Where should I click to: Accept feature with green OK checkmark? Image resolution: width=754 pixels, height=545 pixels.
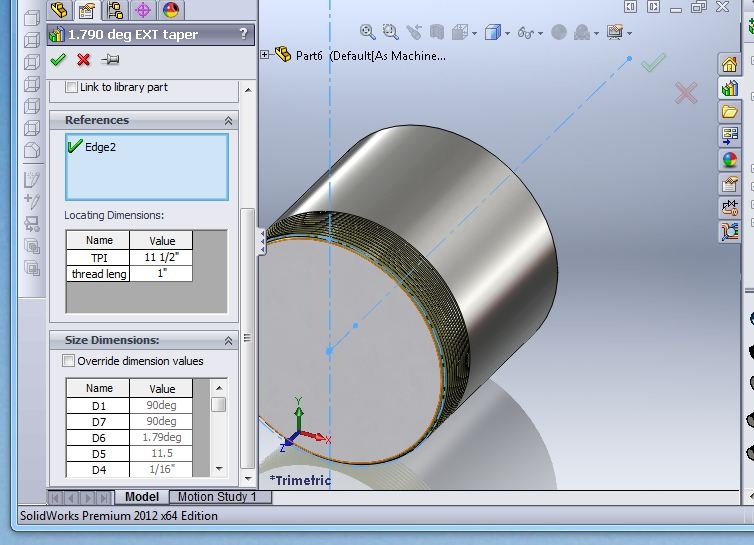pyautogui.click(x=58, y=60)
